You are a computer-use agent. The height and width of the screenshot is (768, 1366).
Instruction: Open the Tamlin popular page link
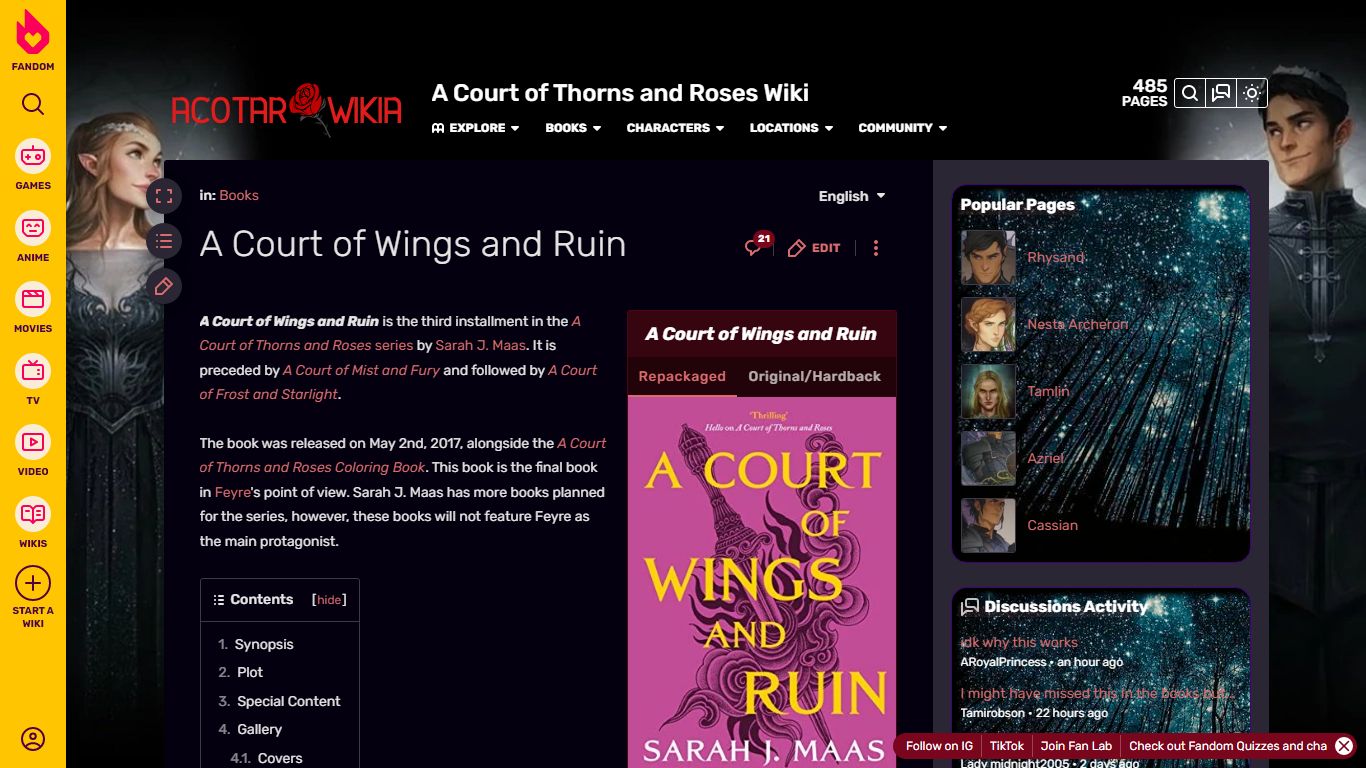click(1048, 392)
